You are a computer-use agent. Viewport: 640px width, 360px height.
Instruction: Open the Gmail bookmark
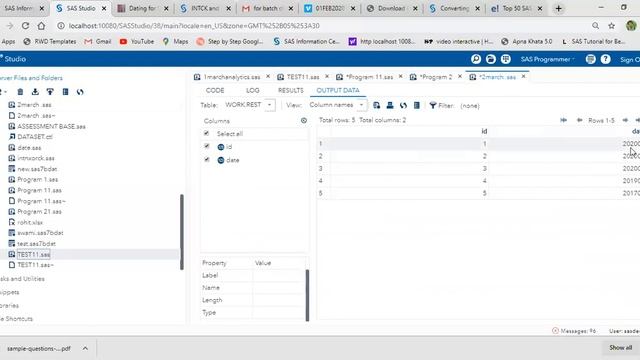point(98,42)
